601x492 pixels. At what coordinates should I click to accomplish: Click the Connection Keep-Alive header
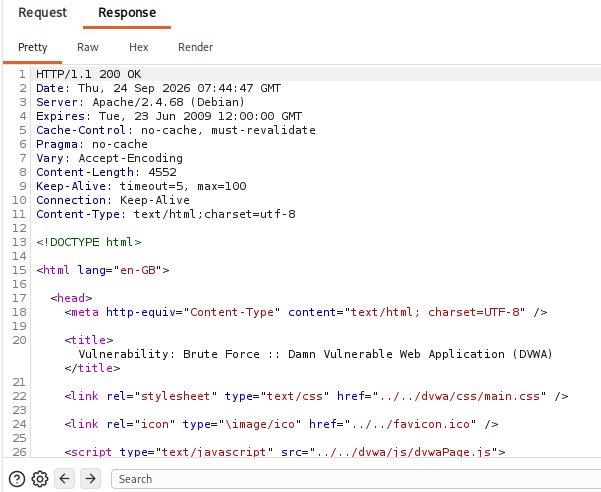[x=113, y=200]
